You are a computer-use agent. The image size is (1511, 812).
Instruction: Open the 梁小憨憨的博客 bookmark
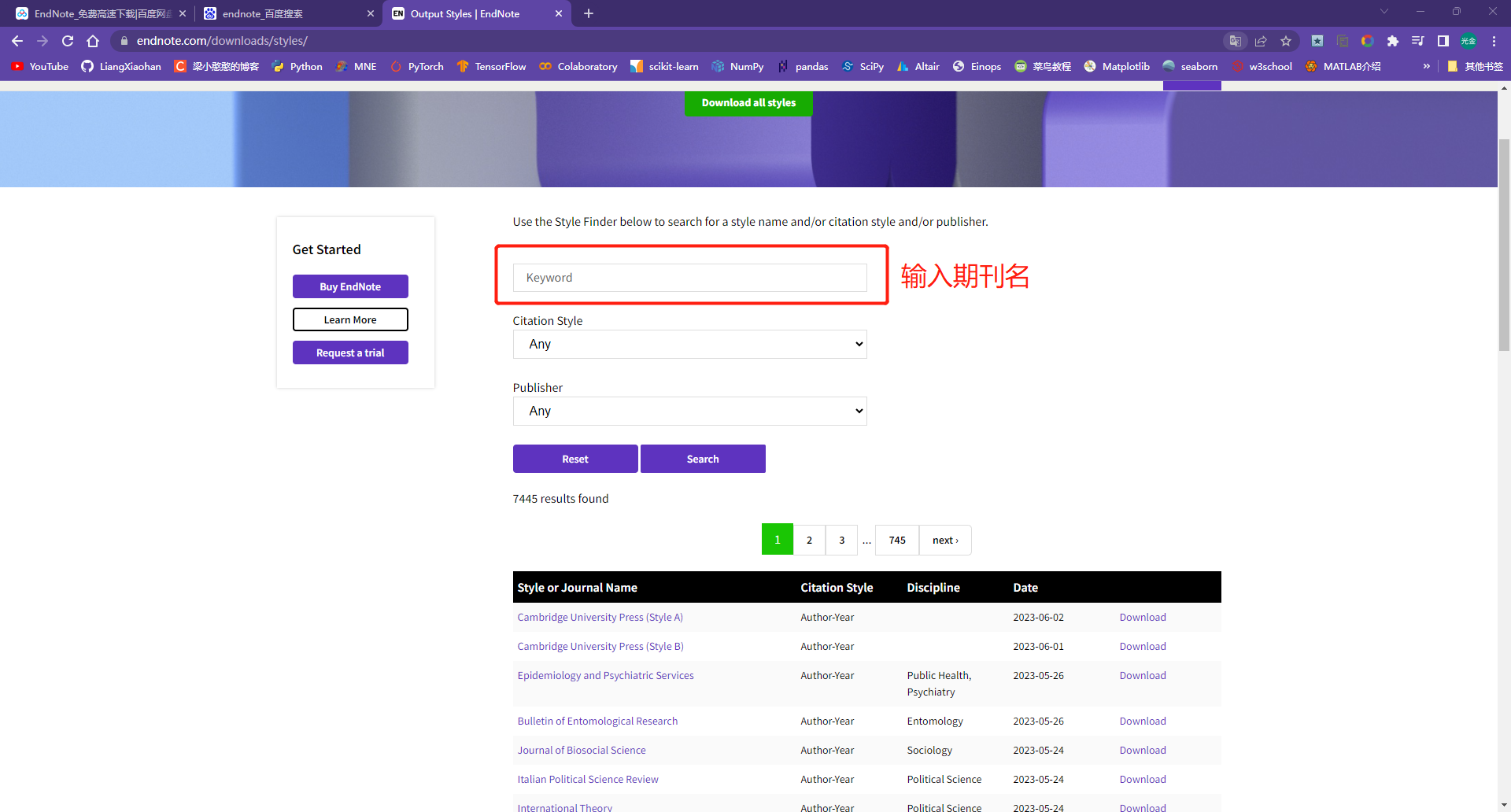click(x=216, y=66)
